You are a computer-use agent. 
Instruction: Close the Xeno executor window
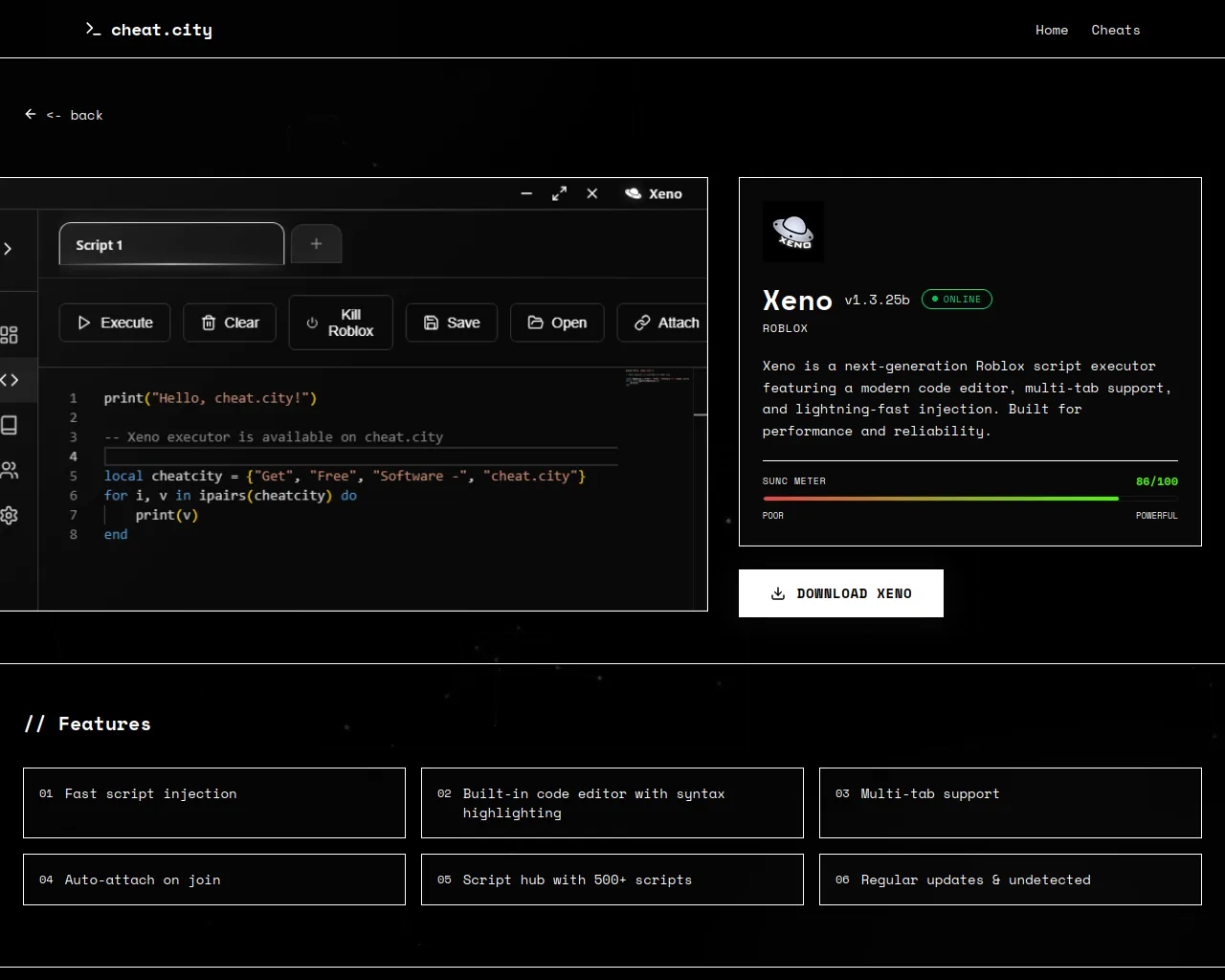592,193
